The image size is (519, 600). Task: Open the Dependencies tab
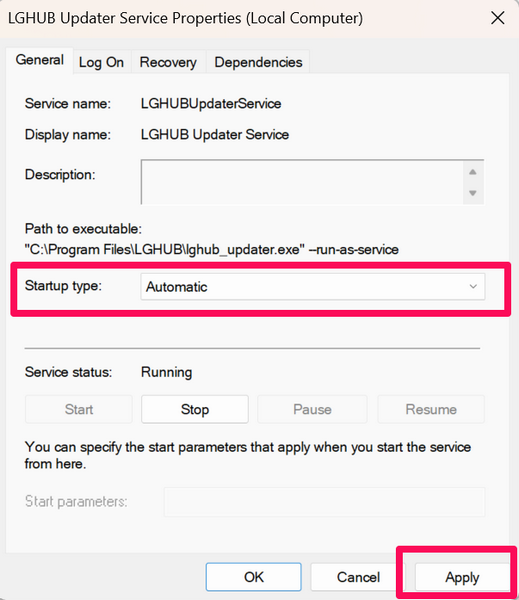(258, 62)
